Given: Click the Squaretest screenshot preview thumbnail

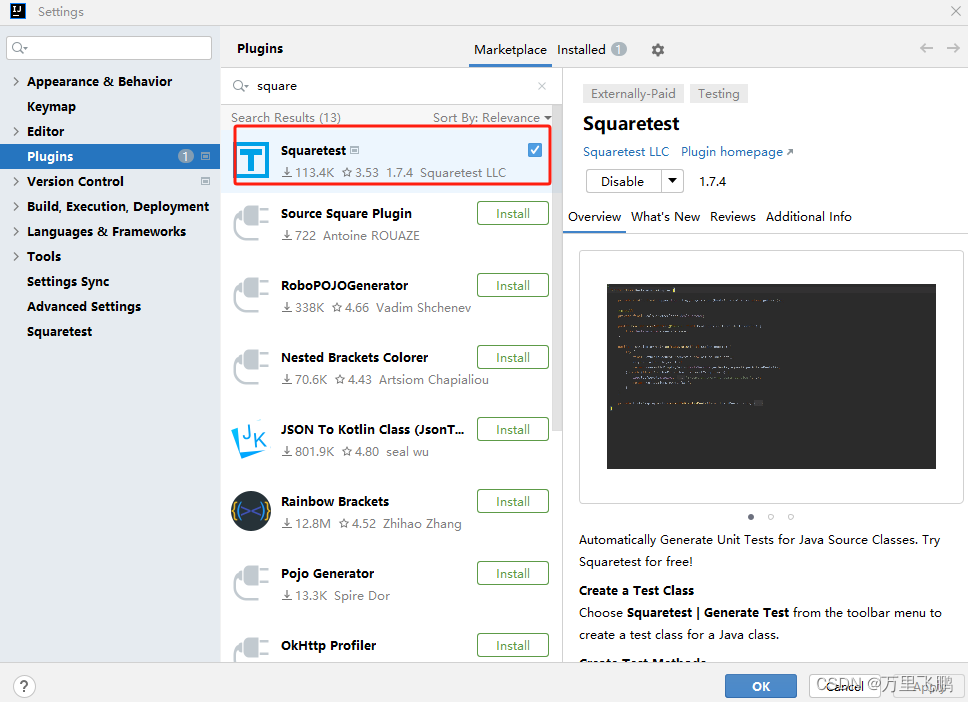Looking at the screenshot, I should point(771,376).
